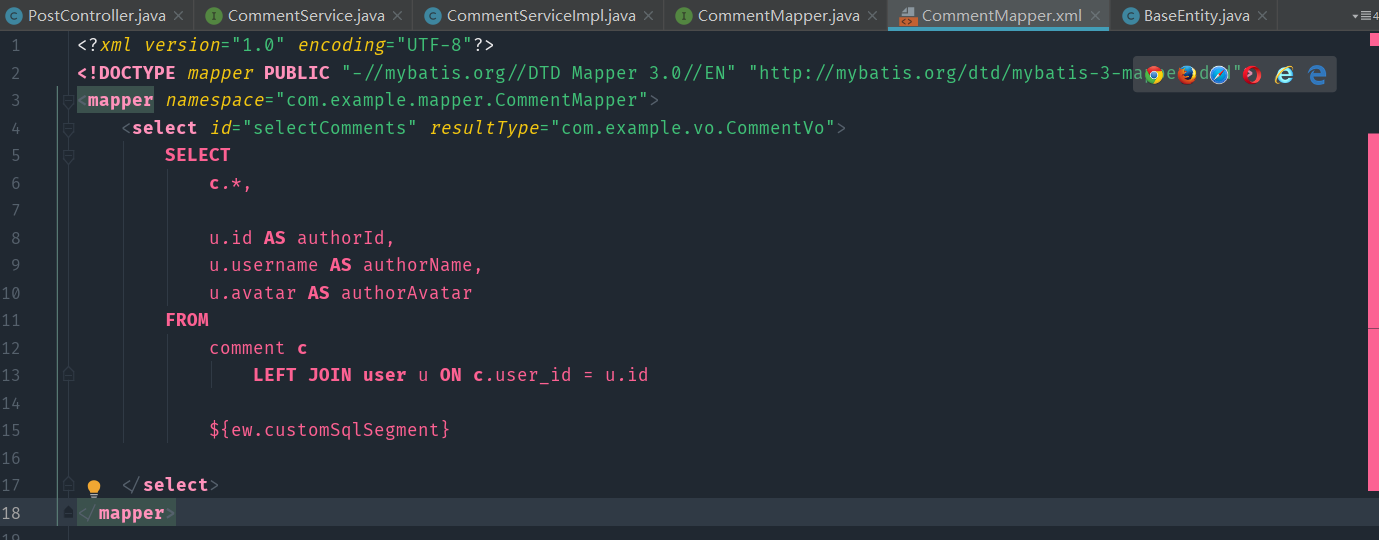Image resolution: width=1379 pixels, height=540 pixels.
Task: Close the CommentMapper.java tab
Action: [872, 16]
